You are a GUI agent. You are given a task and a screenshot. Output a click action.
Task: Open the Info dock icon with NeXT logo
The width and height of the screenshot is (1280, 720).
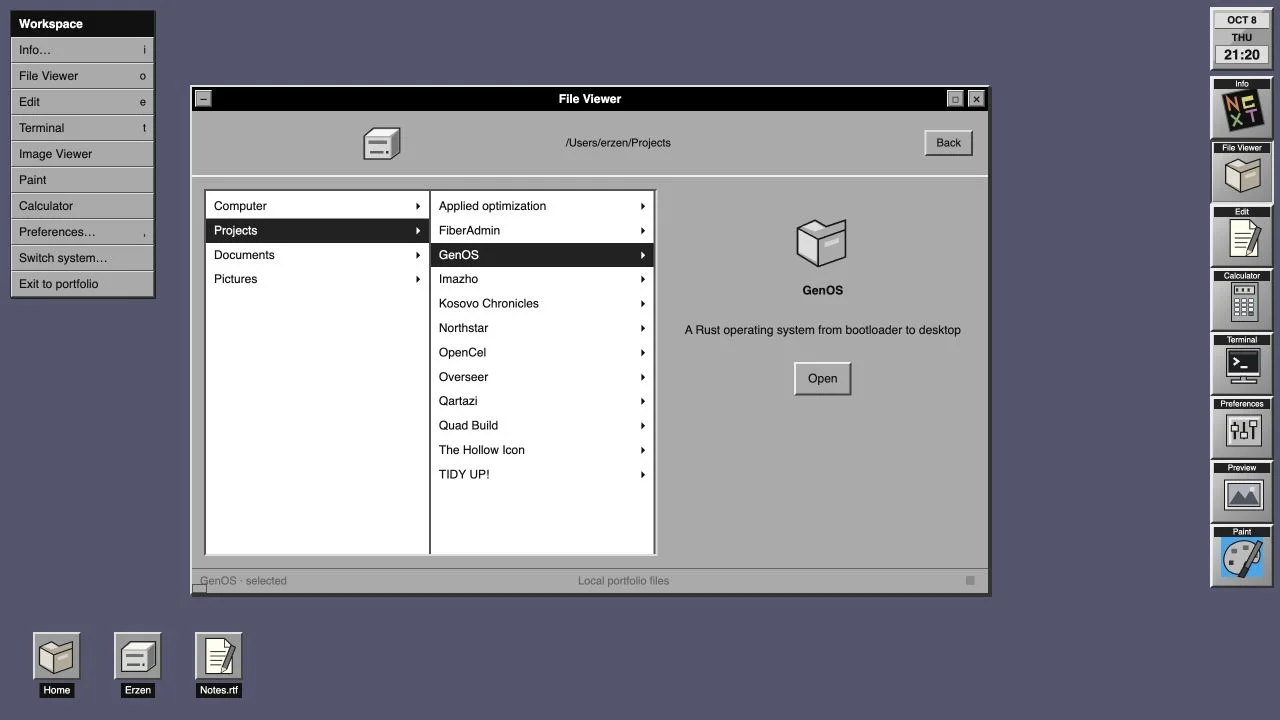click(x=1242, y=108)
